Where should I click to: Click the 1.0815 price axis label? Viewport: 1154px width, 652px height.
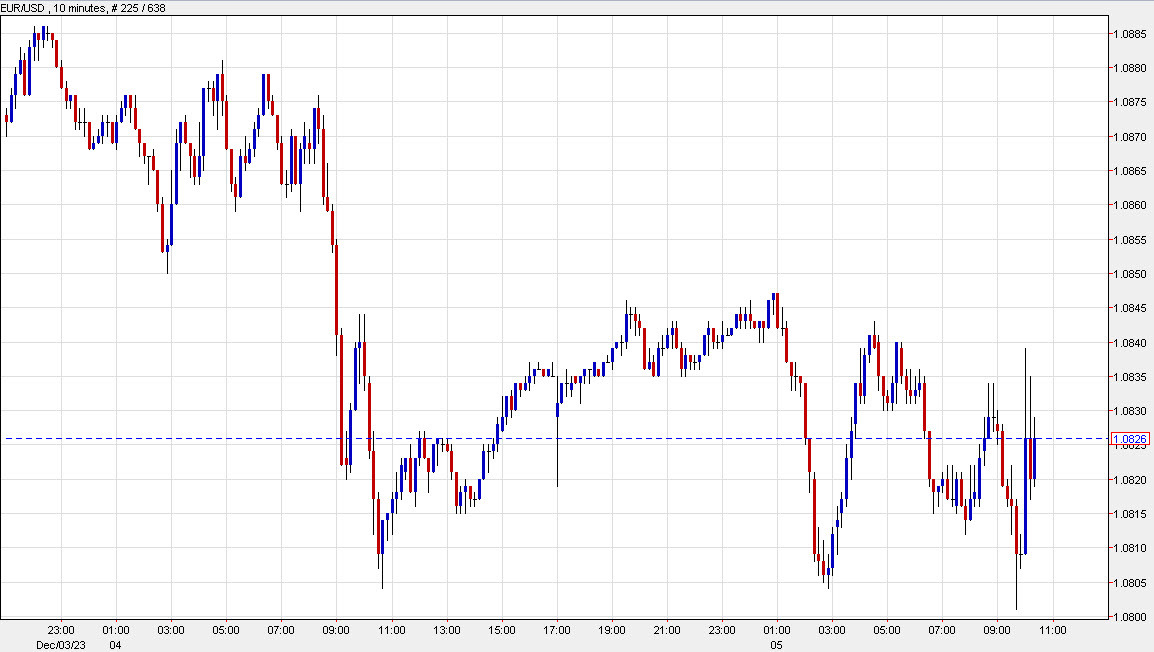pos(1130,514)
